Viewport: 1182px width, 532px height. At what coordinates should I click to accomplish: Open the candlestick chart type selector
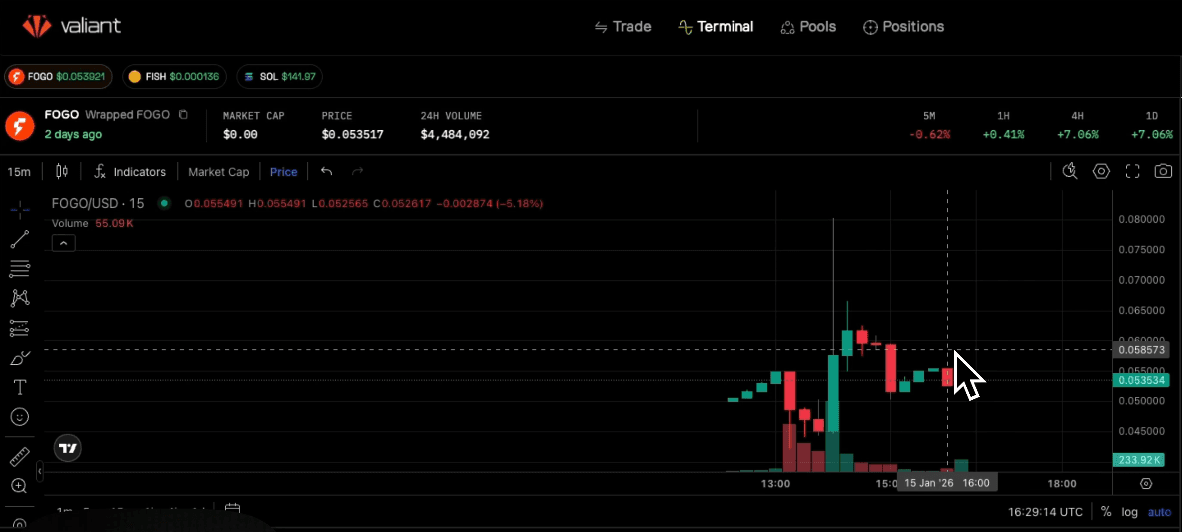tap(63, 172)
